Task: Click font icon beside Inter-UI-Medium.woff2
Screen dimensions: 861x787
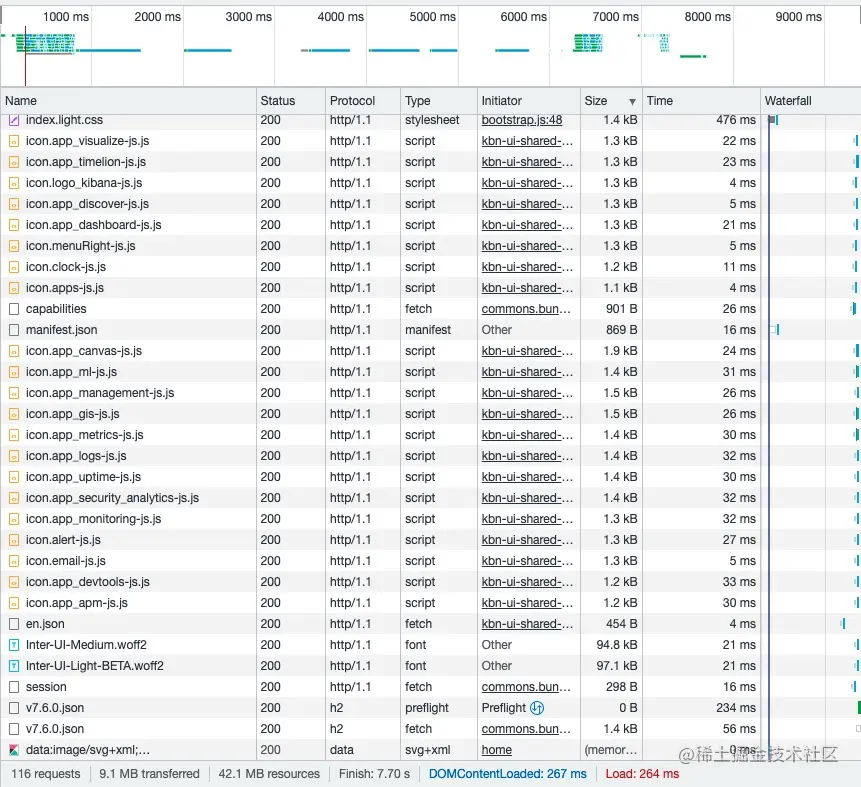Action: pyautogui.click(x=14, y=645)
